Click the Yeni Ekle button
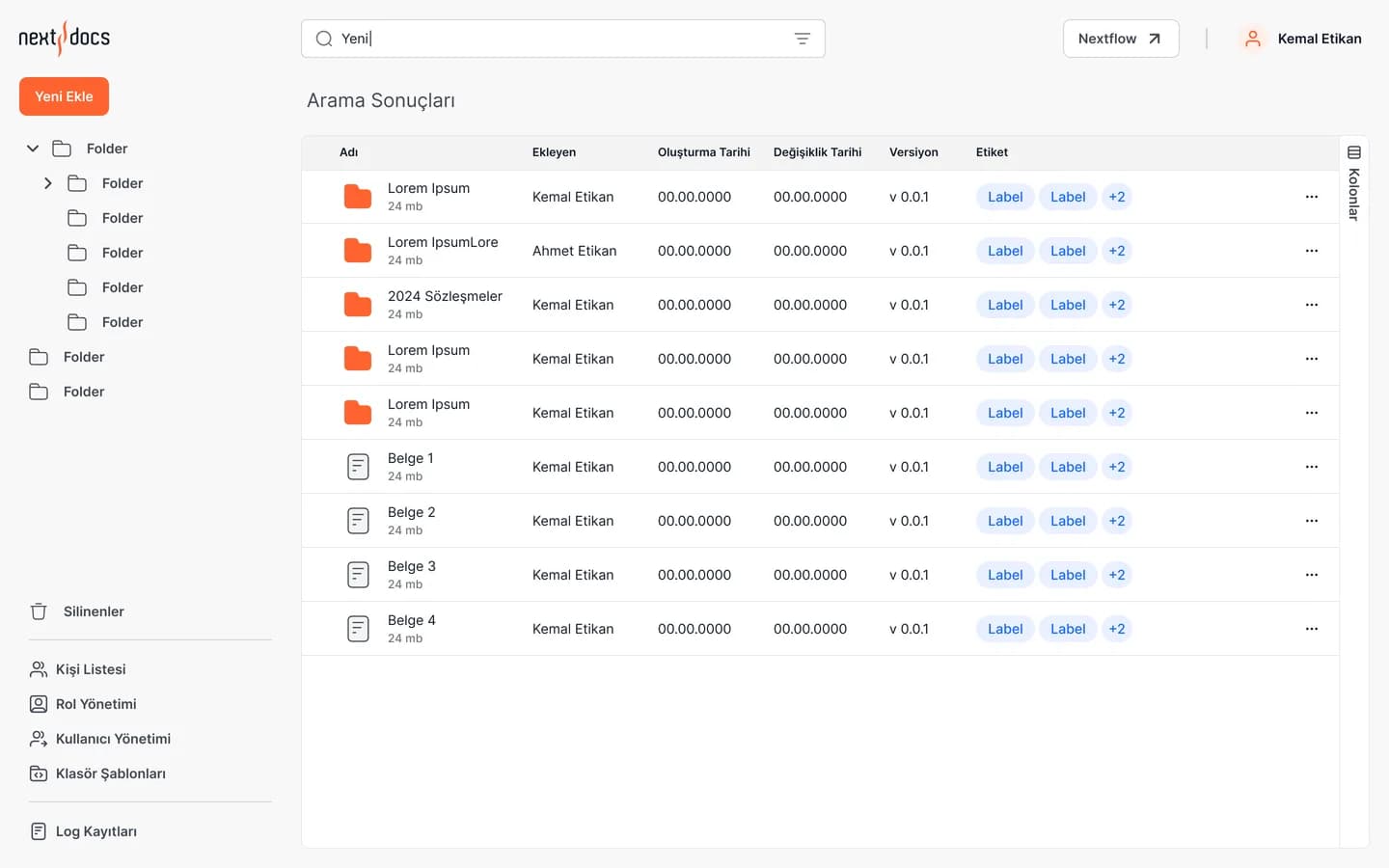This screenshot has height=868, width=1389. coord(64,96)
